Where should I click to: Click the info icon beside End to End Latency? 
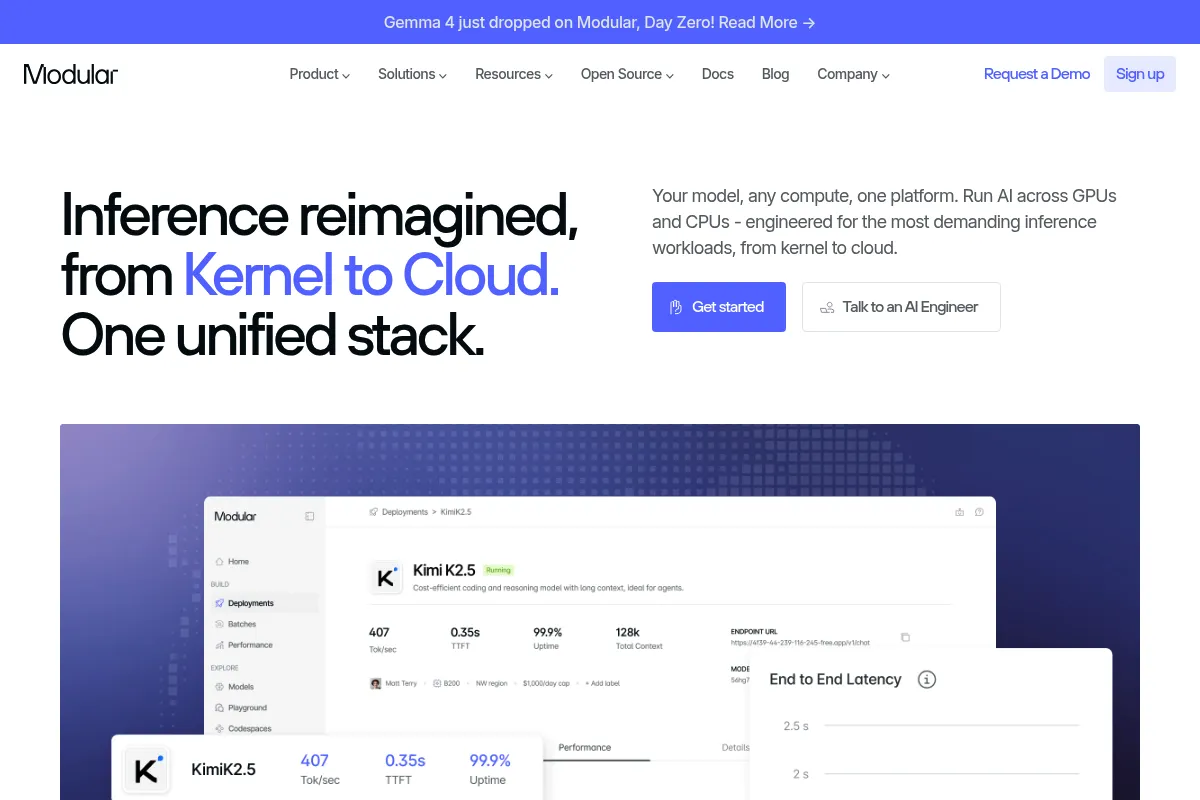[927, 679]
